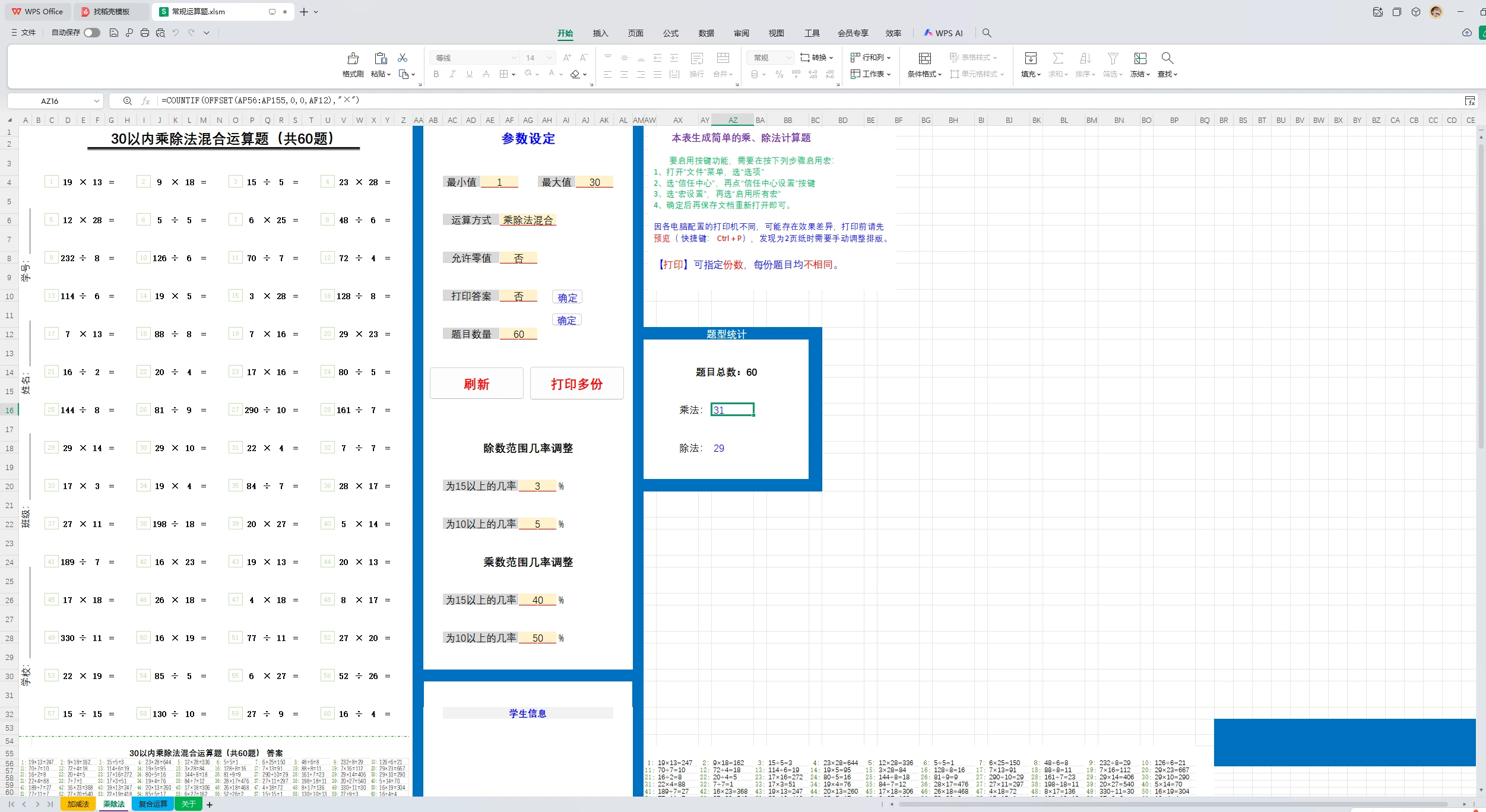Open freeze panes (冻结) options
Screen dimensions: 1486x812
(x=1139, y=65)
